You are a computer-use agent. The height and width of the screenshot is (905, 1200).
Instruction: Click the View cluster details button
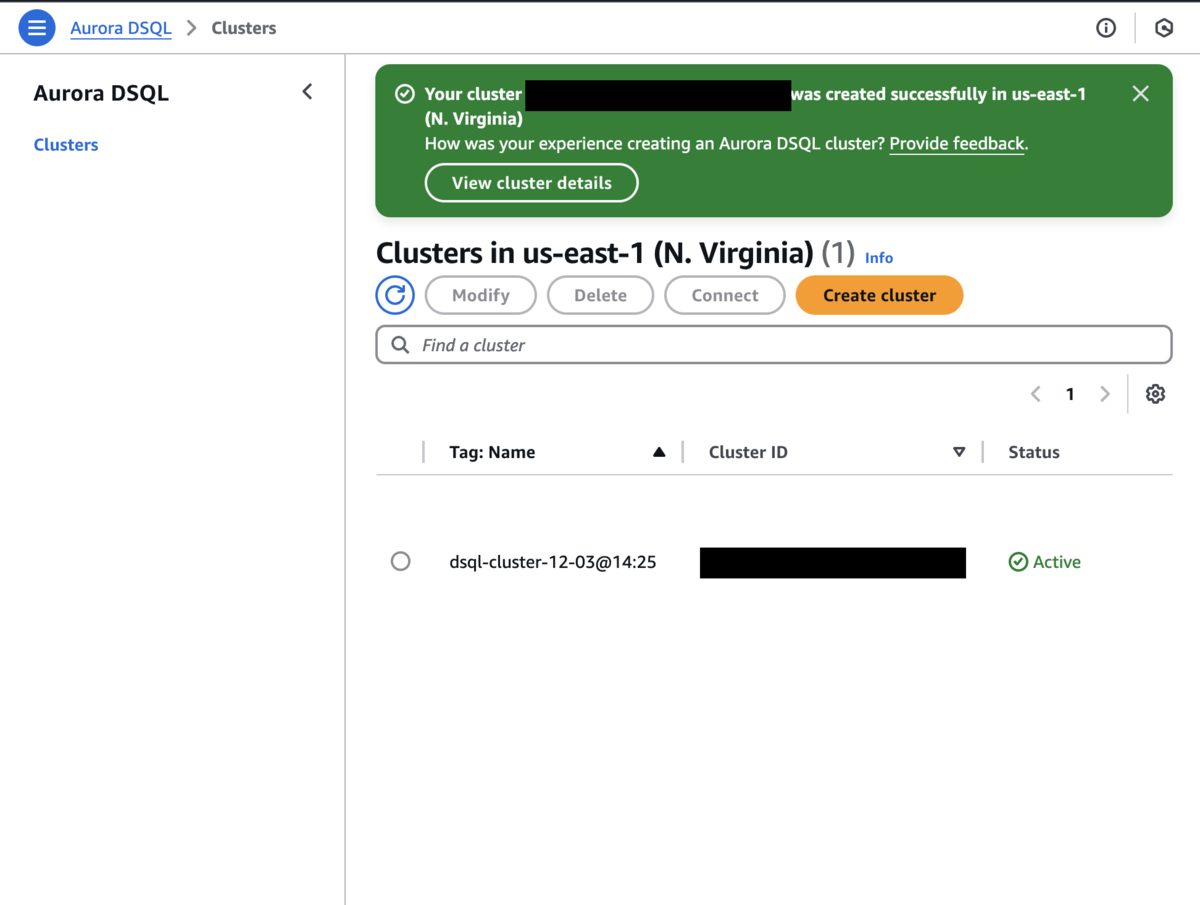(532, 183)
